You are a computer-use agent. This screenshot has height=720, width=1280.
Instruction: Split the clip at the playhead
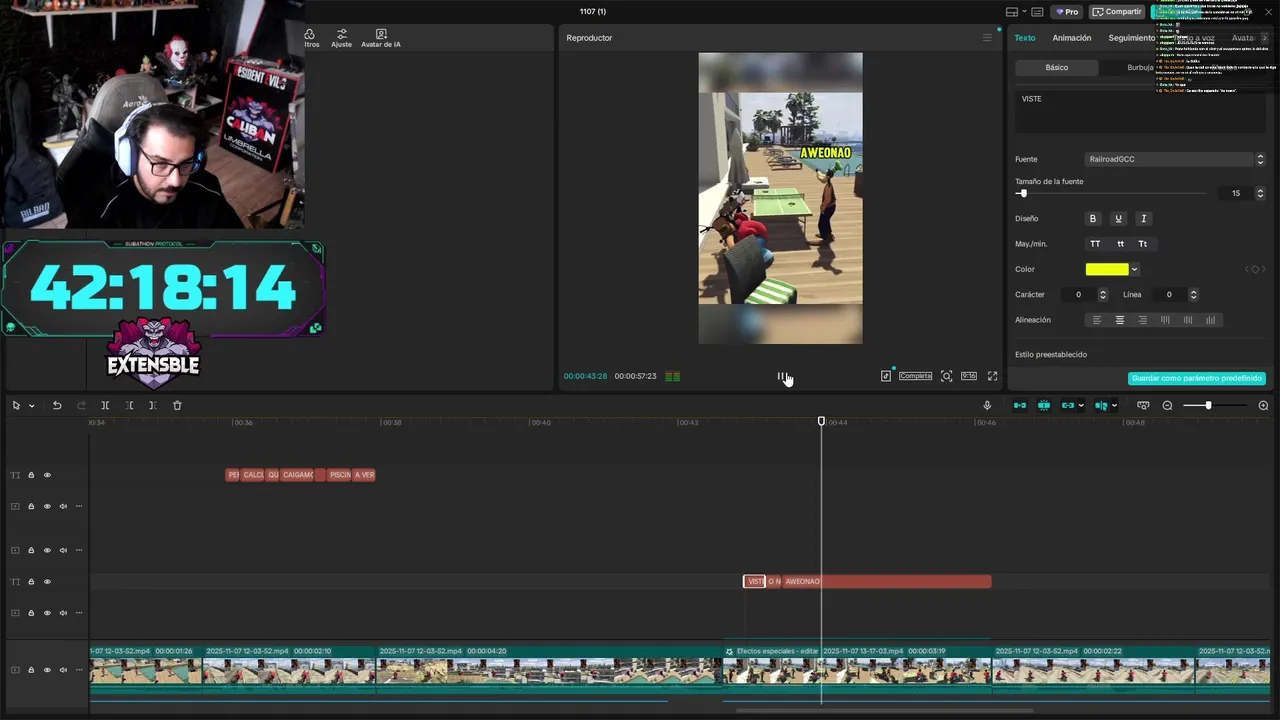click(x=105, y=405)
